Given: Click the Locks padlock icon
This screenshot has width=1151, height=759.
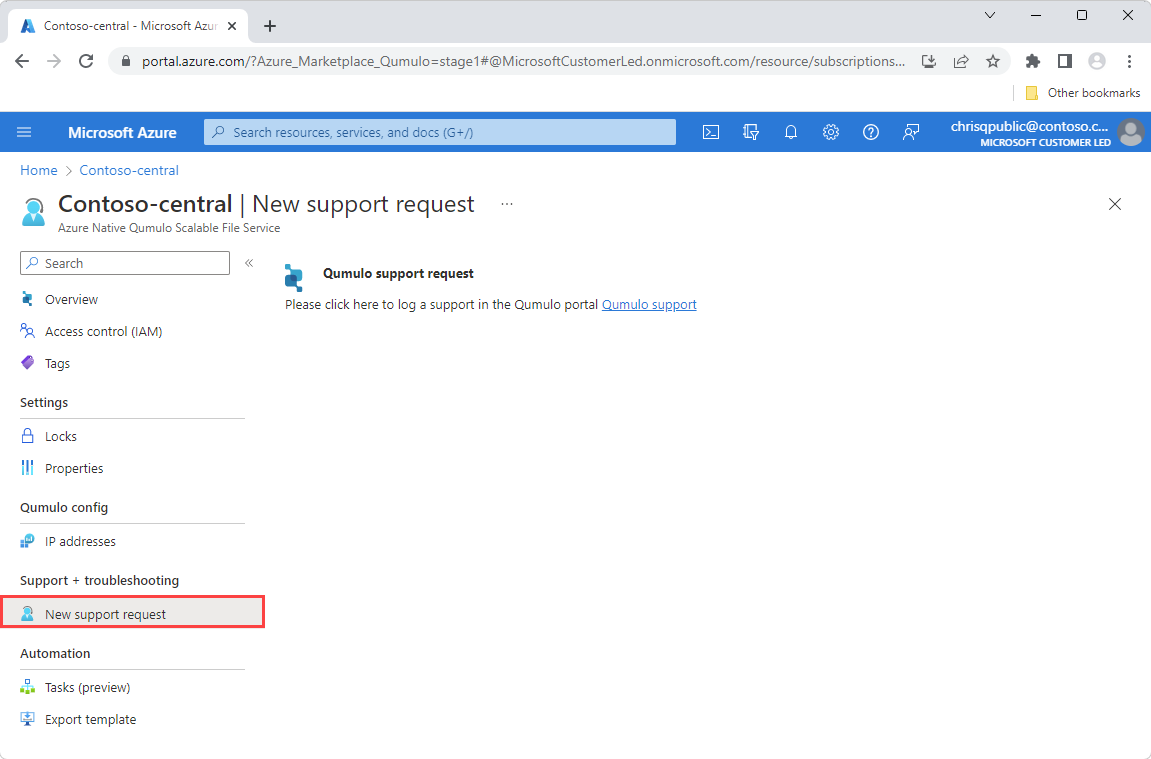Looking at the screenshot, I should click(x=27, y=436).
